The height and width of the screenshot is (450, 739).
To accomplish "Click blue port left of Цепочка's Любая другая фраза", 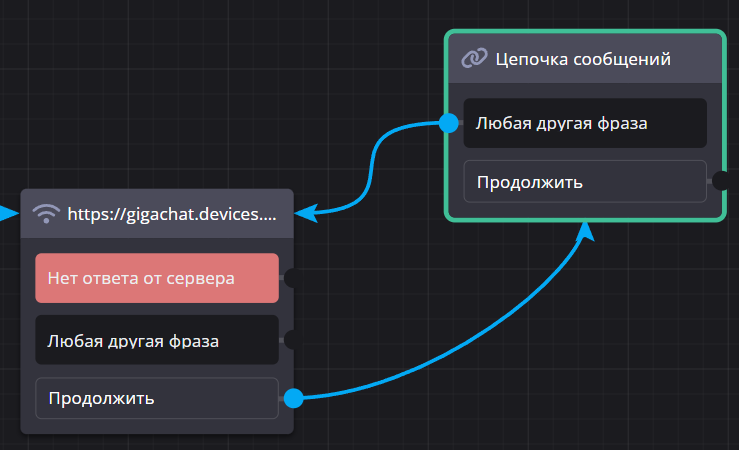I will pyautogui.click(x=449, y=123).
